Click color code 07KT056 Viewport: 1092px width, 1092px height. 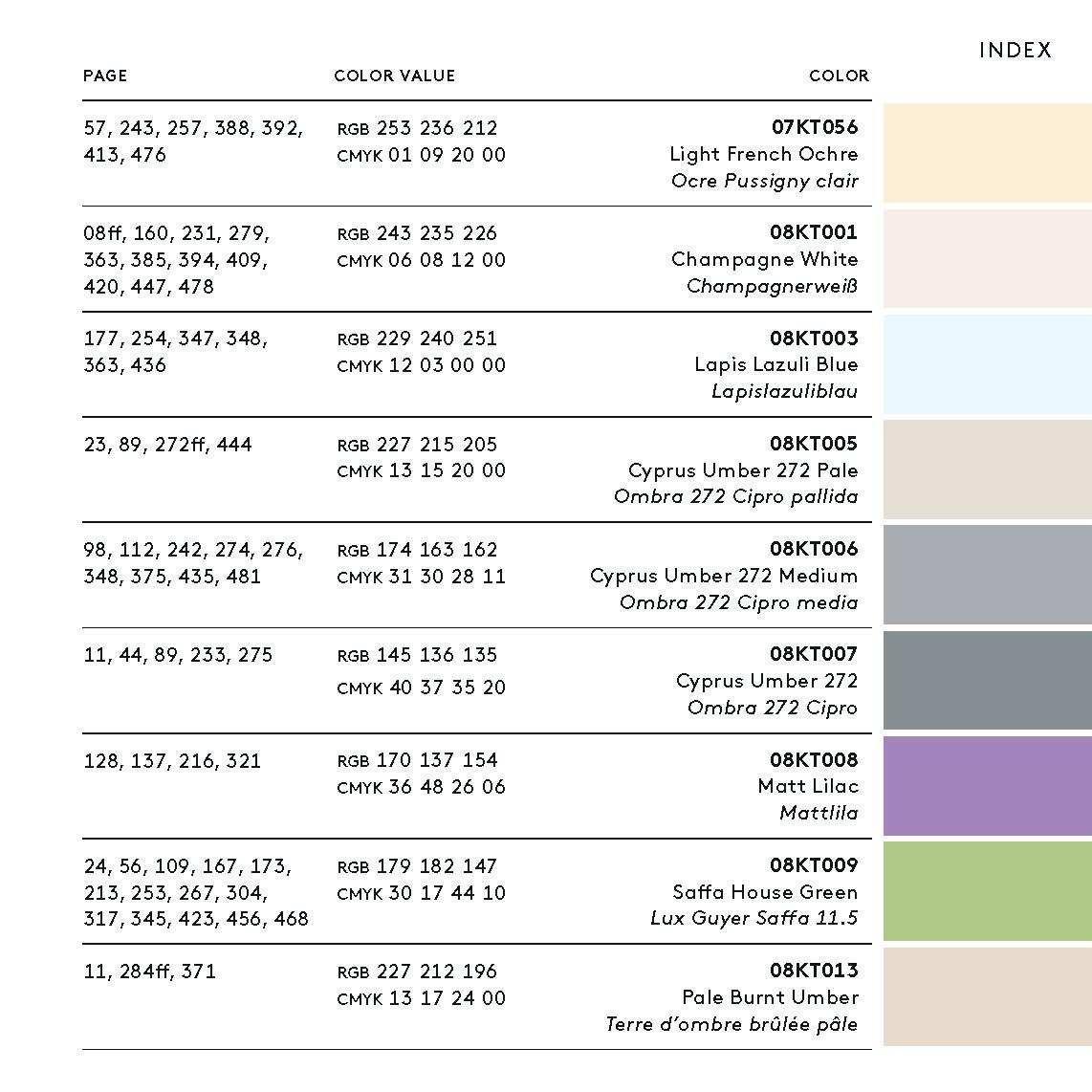click(x=815, y=127)
